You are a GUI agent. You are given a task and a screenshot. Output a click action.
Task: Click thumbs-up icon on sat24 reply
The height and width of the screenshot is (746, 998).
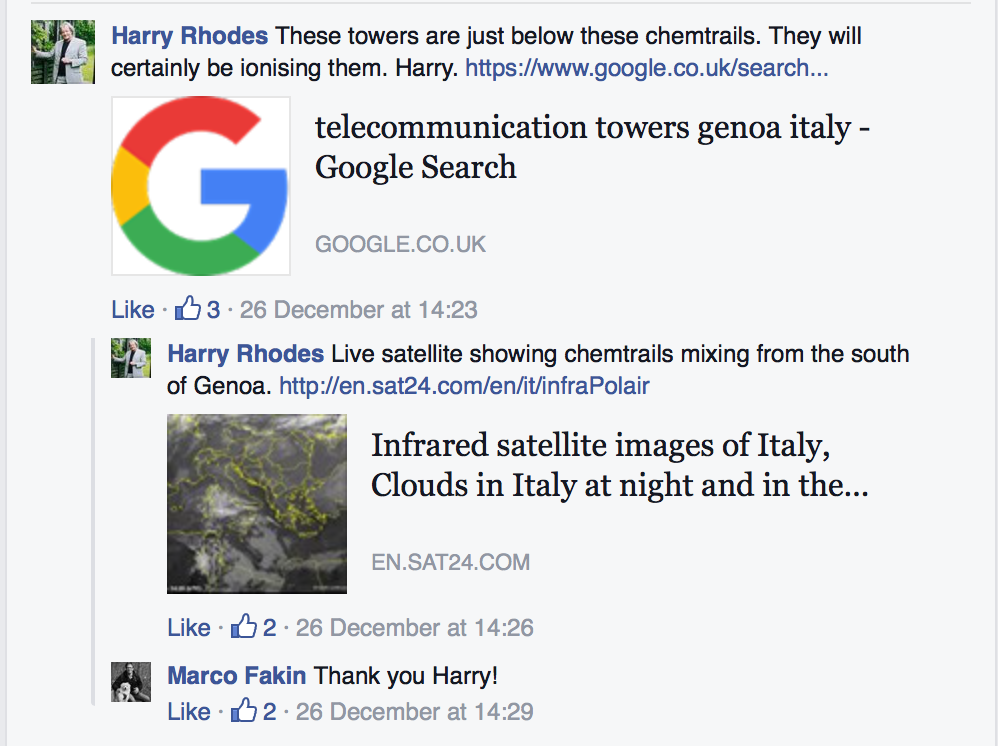(x=244, y=627)
